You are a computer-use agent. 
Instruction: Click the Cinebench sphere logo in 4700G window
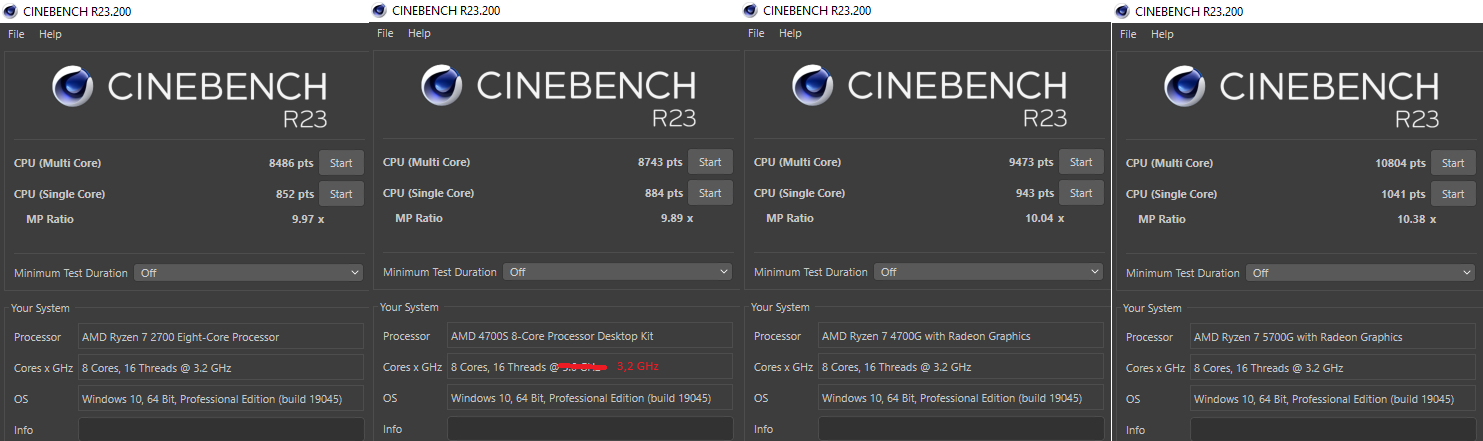(x=813, y=86)
